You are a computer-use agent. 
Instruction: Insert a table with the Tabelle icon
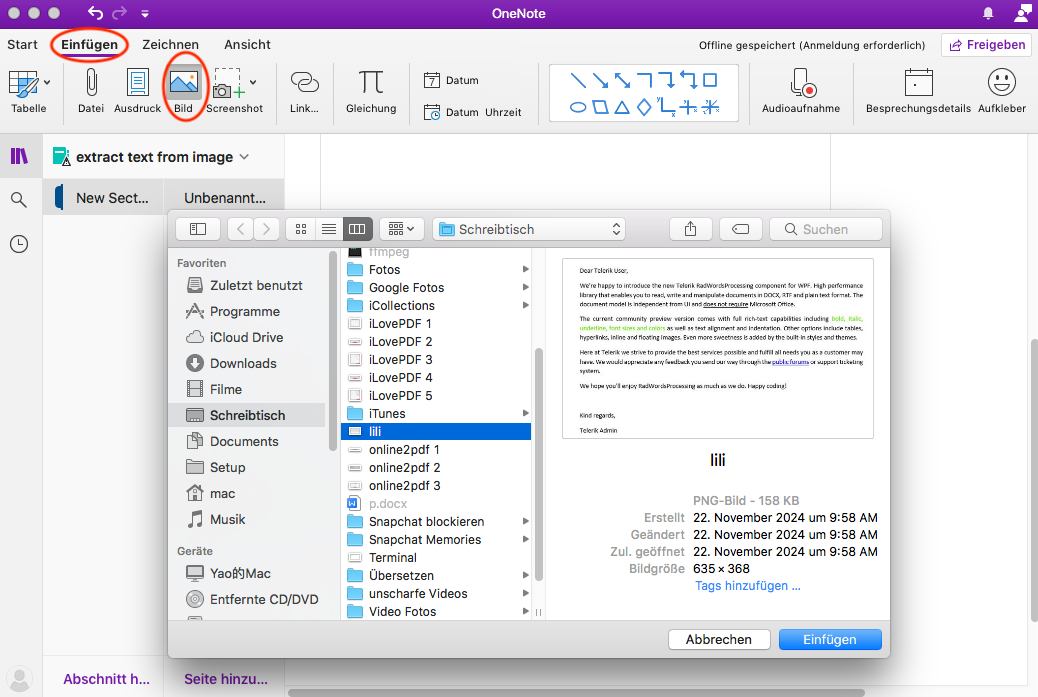click(23, 85)
